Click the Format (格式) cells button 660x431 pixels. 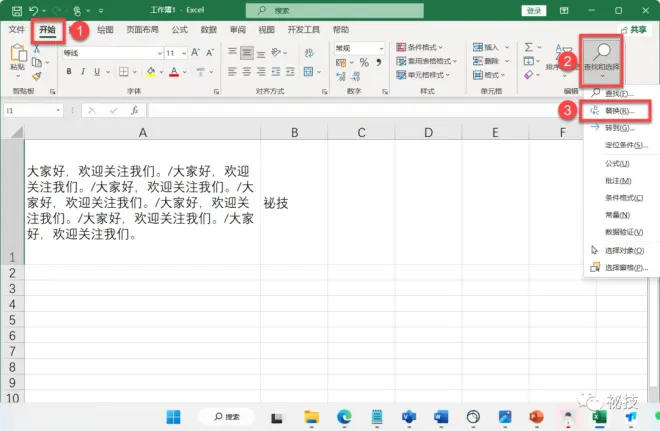(x=488, y=75)
